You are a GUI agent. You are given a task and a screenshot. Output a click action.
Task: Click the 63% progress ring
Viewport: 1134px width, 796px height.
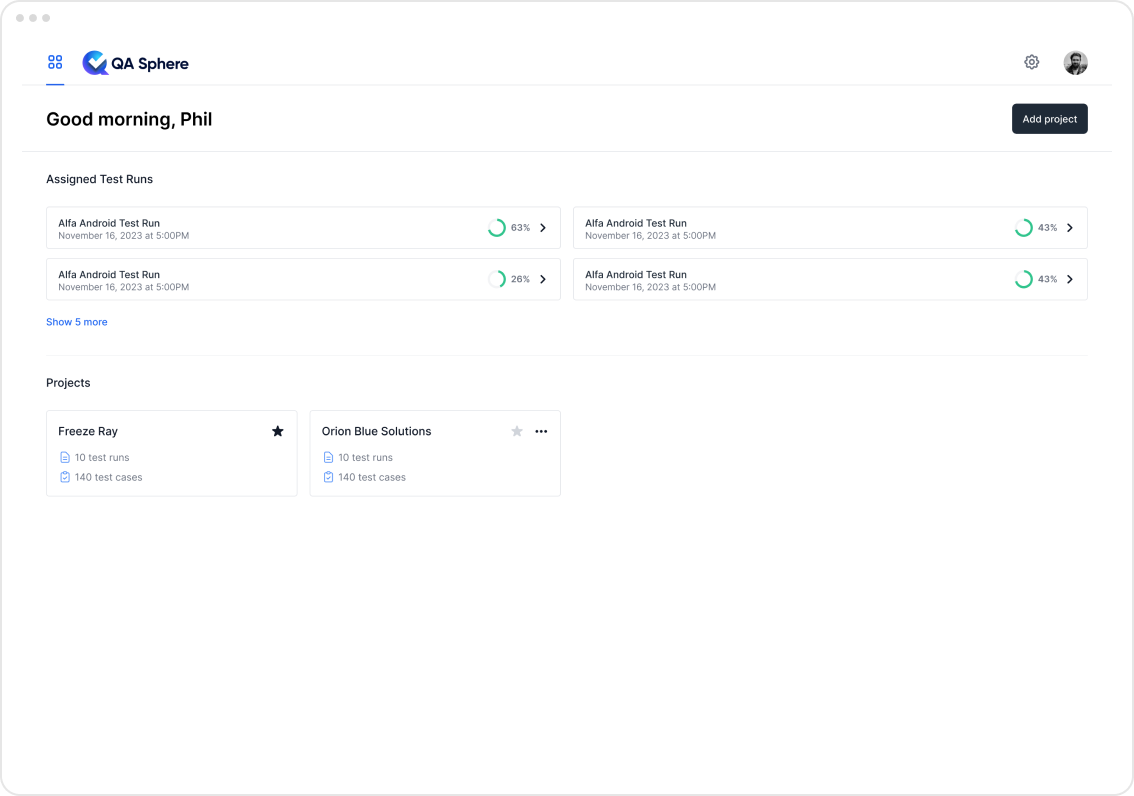pyautogui.click(x=496, y=228)
